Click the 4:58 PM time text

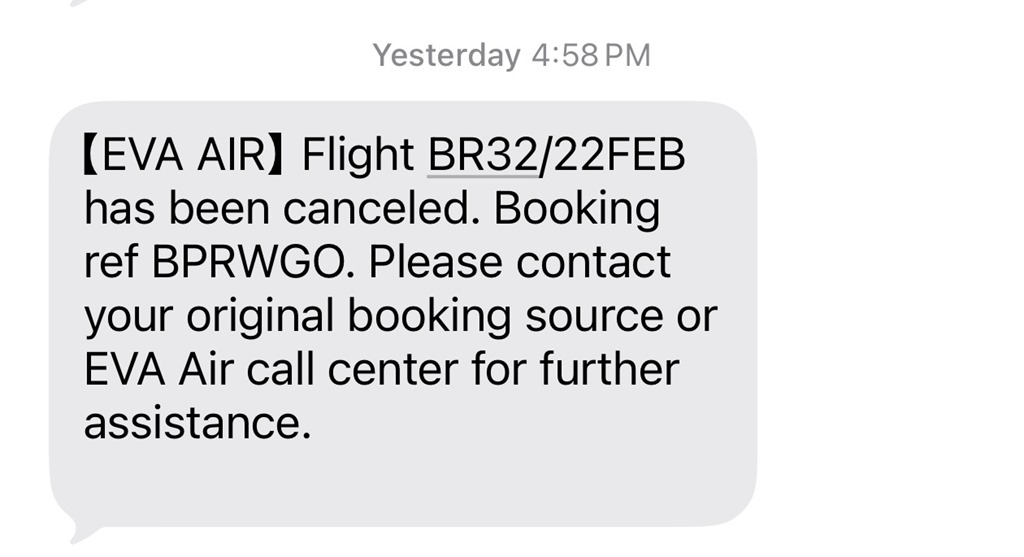coord(591,55)
